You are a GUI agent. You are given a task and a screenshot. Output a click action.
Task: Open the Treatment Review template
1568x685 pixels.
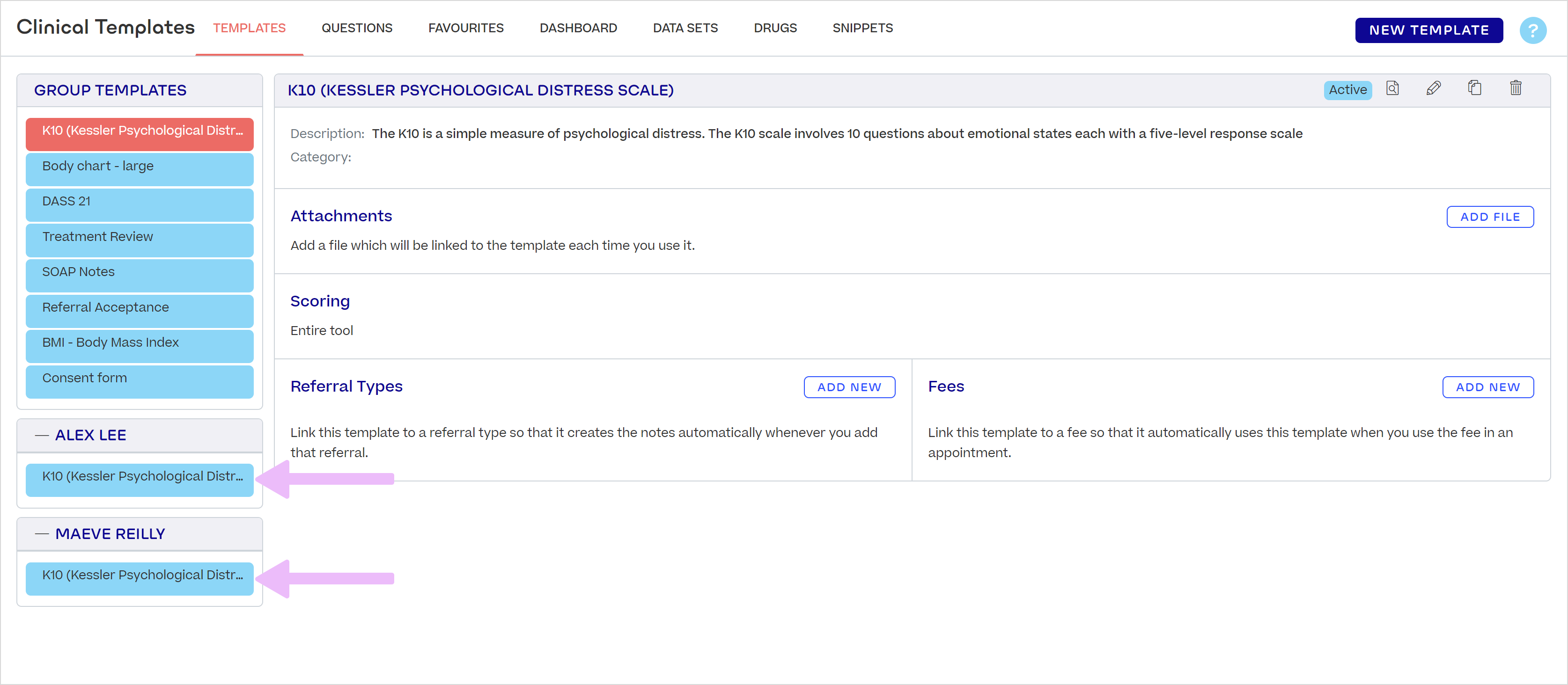(x=140, y=240)
